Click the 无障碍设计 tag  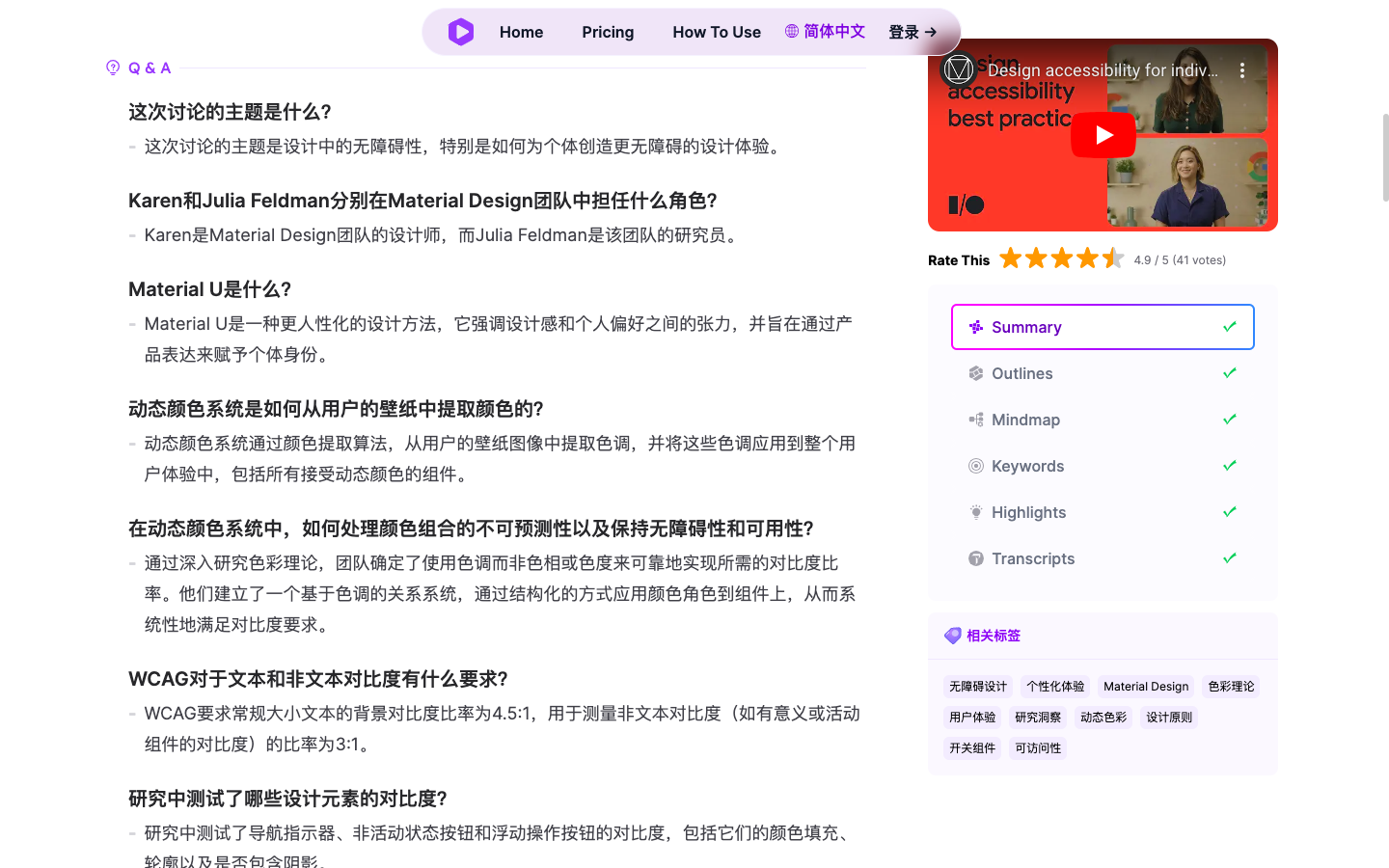click(978, 687)
